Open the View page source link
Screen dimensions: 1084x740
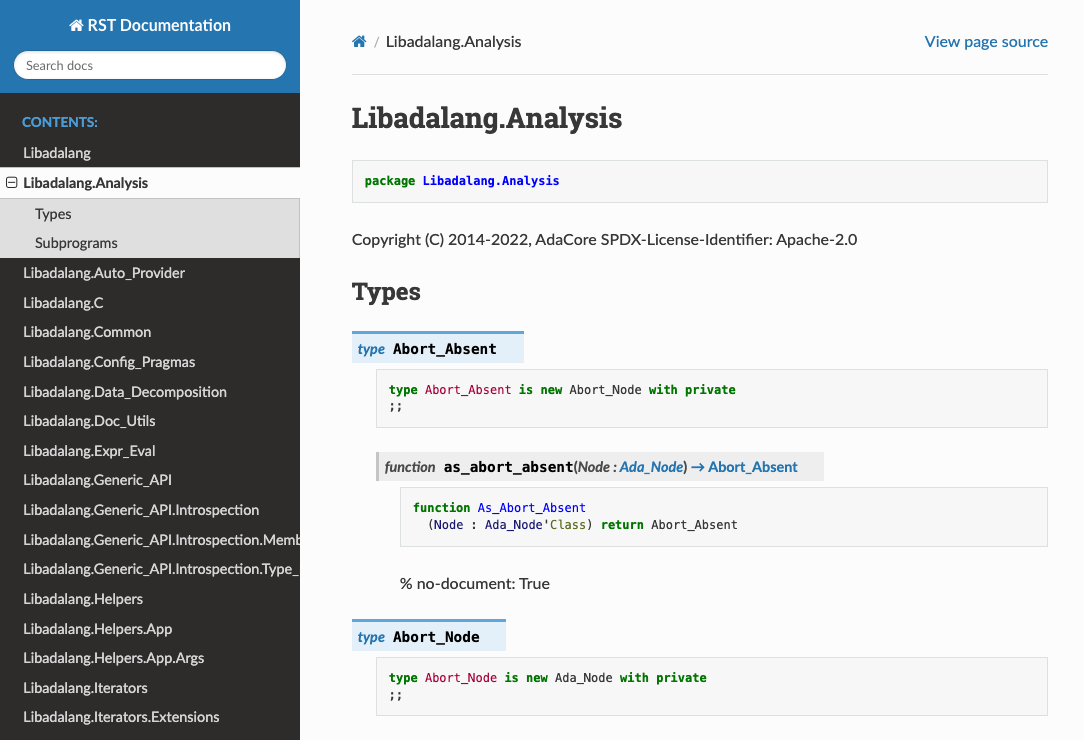click(x=986, y=41)
